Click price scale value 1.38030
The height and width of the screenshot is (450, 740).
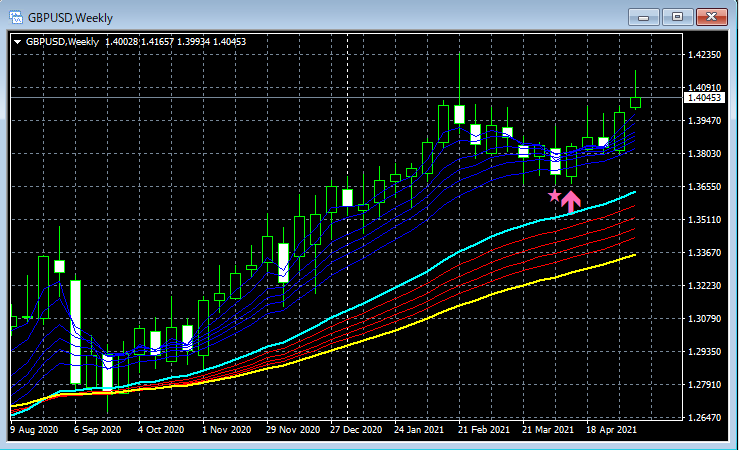[x=705, y=154]
